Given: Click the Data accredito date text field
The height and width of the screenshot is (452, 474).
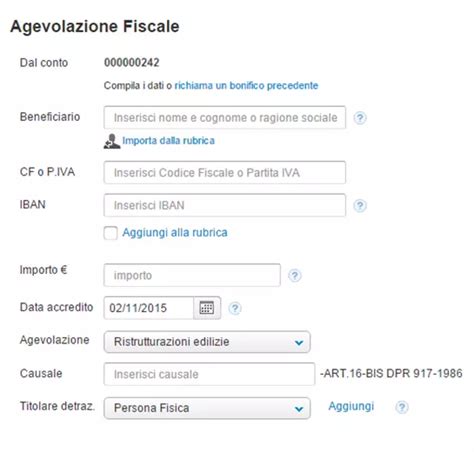Looking at the screenshot, I should pyautogui.click(x=149, y=308).
